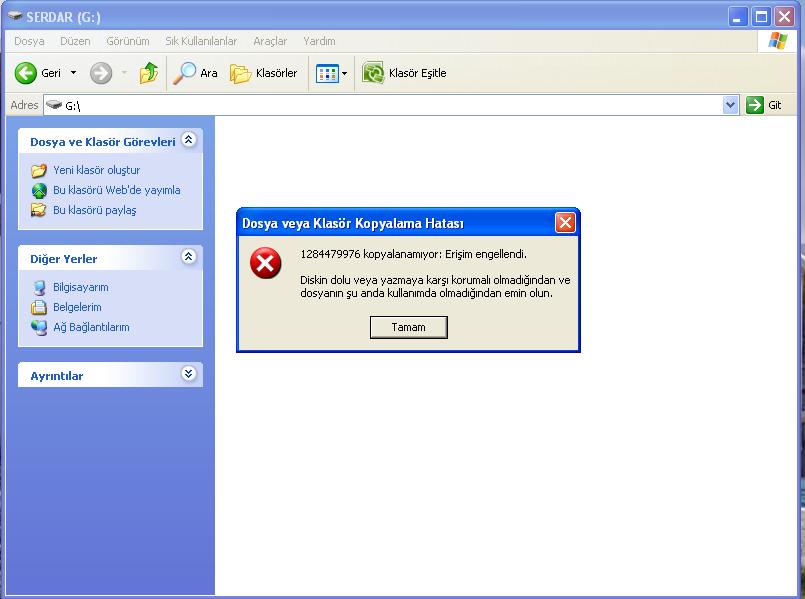The height and width of the screenshot is (599, 805).
Task: Close the Kopyalama Hatası dialog
Action: pos(565,223)
